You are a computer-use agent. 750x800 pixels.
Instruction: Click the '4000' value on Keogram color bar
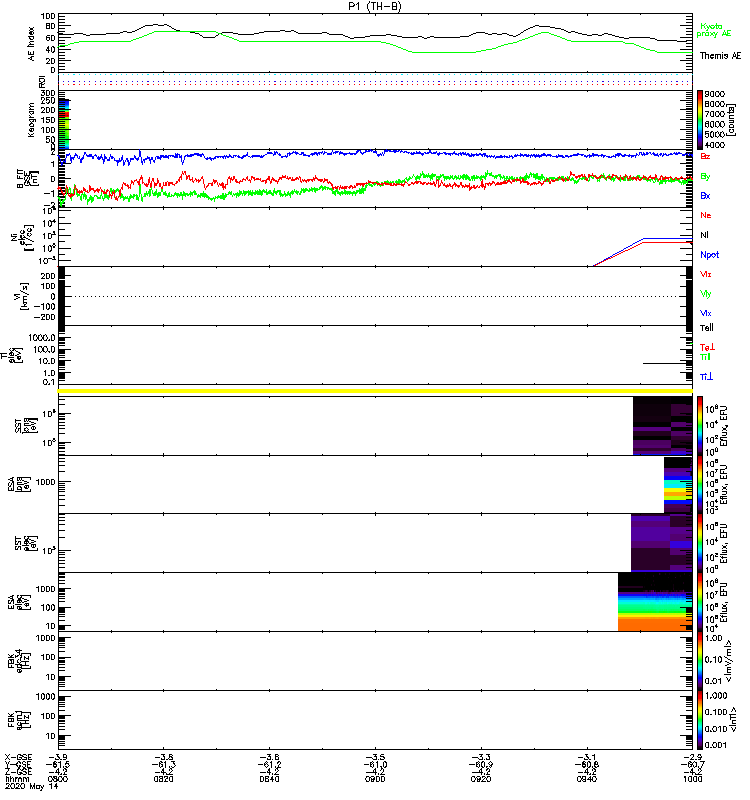point(714,145)
